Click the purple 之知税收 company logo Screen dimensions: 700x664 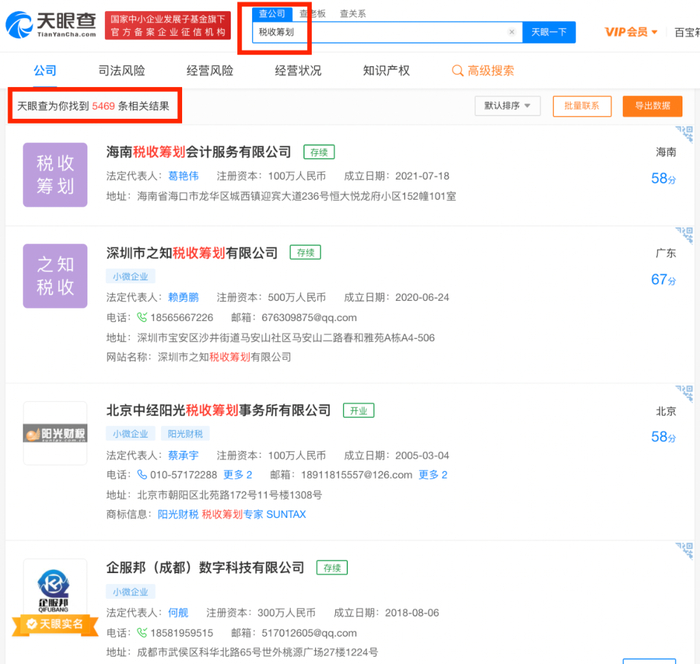55,276
